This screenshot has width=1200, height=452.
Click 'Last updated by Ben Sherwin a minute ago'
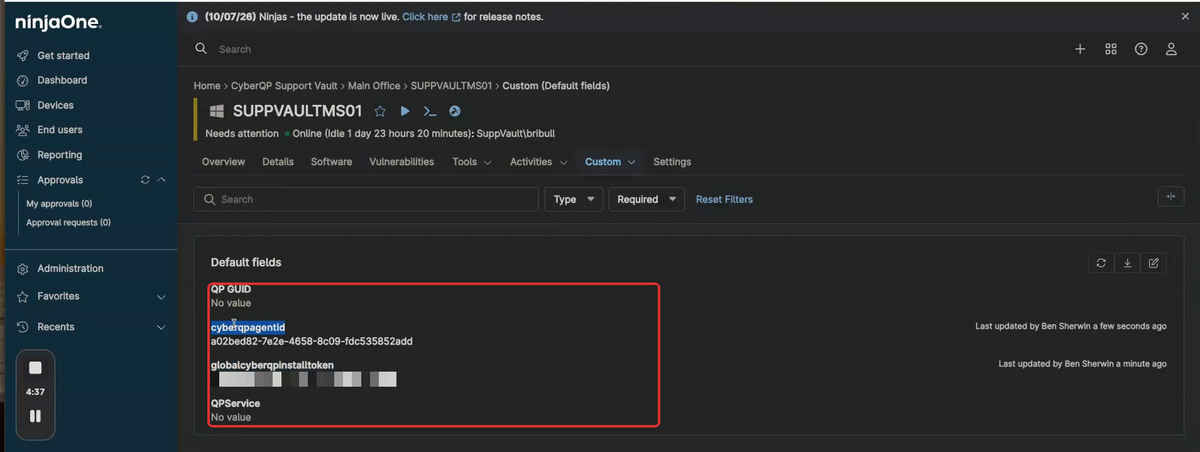click(1083, 364)
